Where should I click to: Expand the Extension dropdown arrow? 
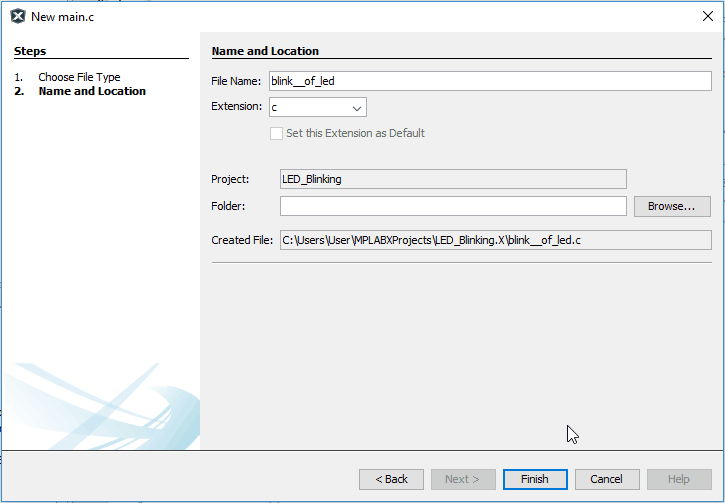point(357,107)
